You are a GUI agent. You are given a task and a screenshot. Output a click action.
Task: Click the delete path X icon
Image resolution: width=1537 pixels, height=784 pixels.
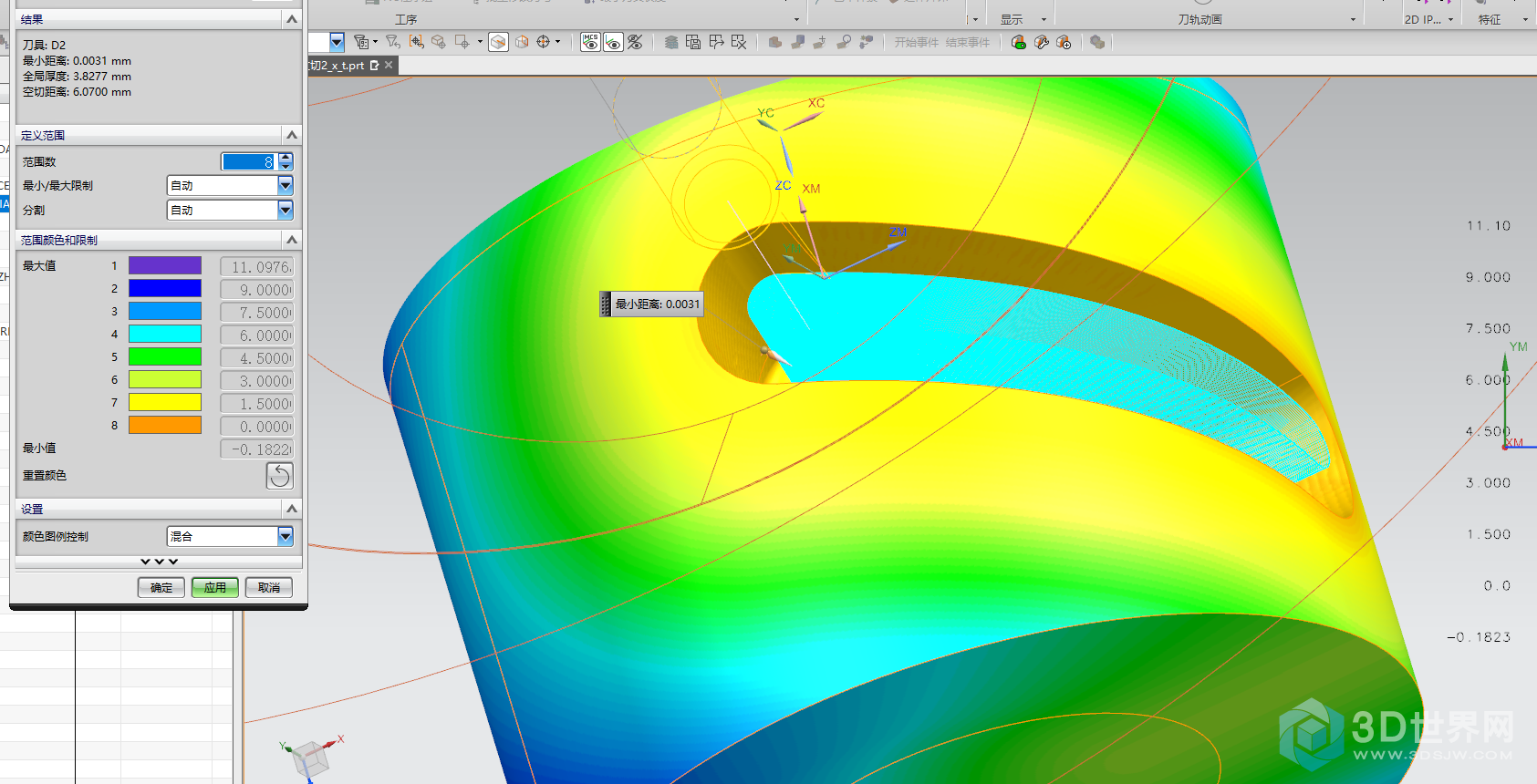click(739, 42)
